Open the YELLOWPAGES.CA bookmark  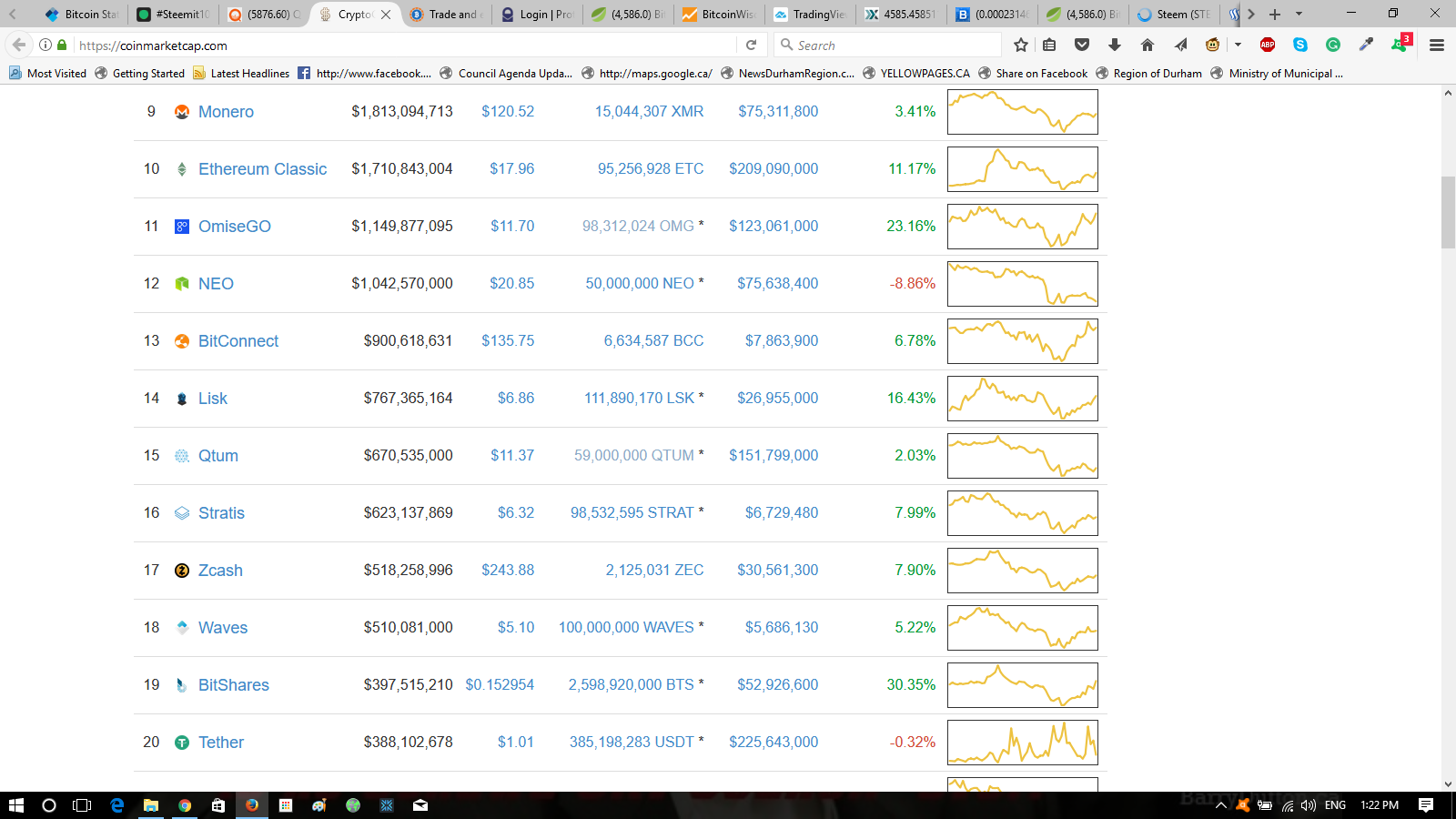[915, 74]
